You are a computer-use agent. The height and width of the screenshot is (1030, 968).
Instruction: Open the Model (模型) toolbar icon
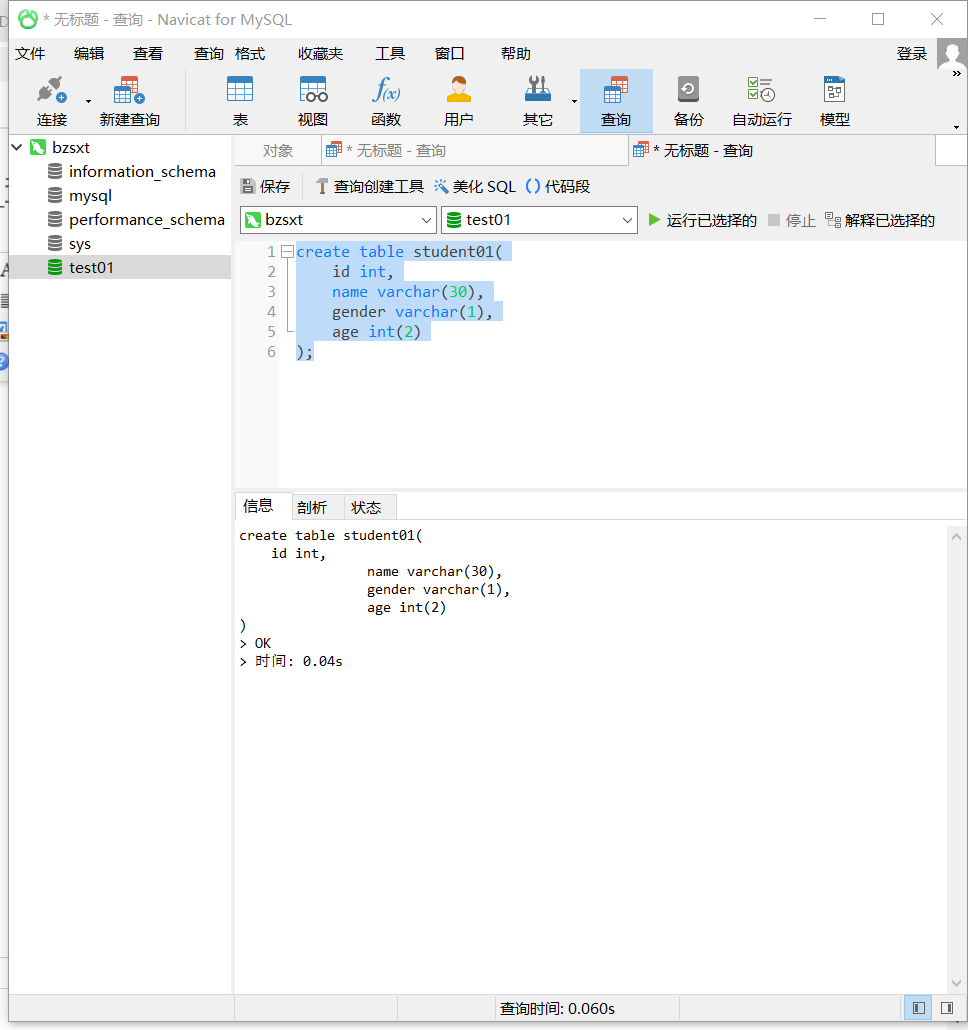tap(834, 90)
